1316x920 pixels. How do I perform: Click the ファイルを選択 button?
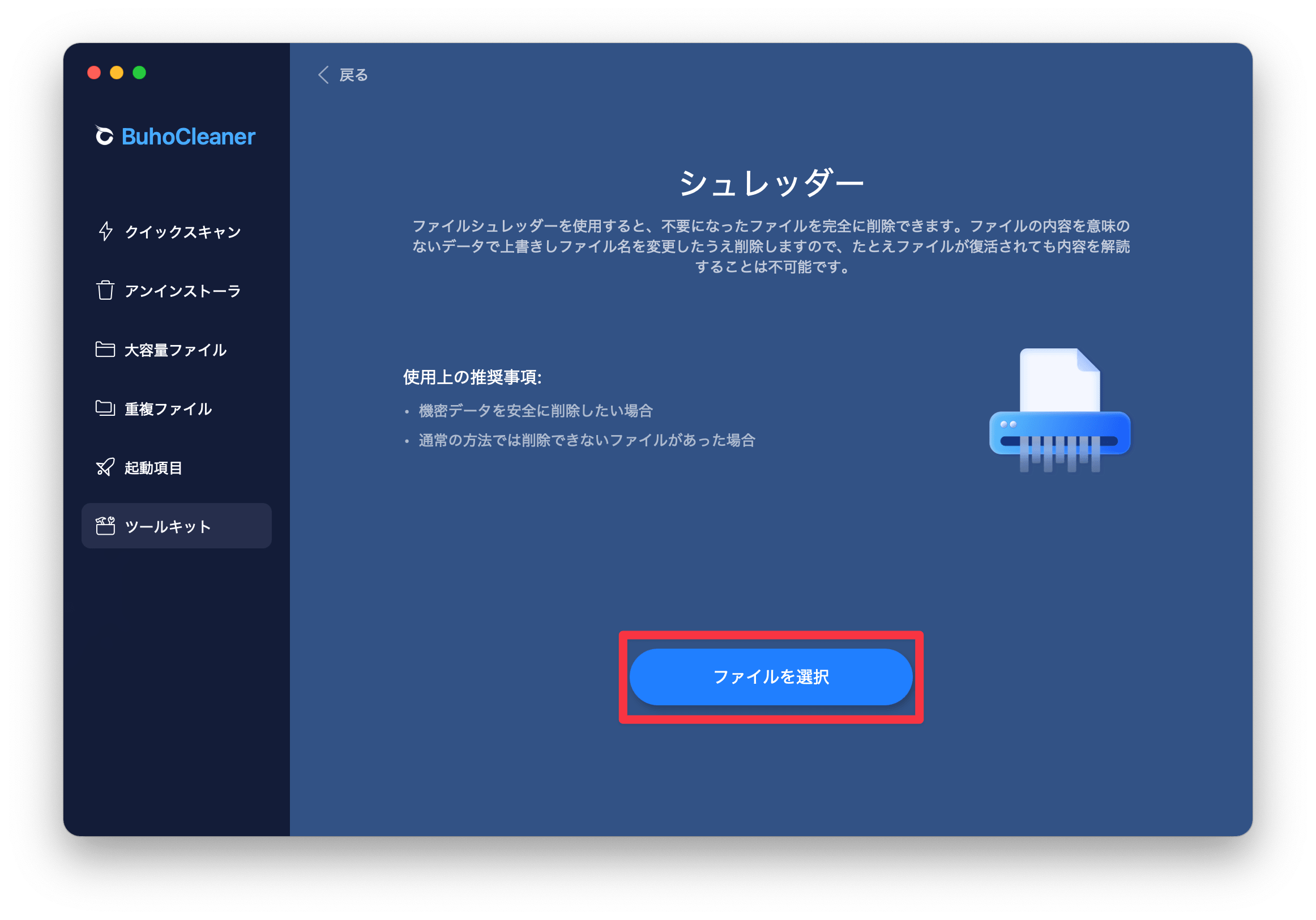771,677
